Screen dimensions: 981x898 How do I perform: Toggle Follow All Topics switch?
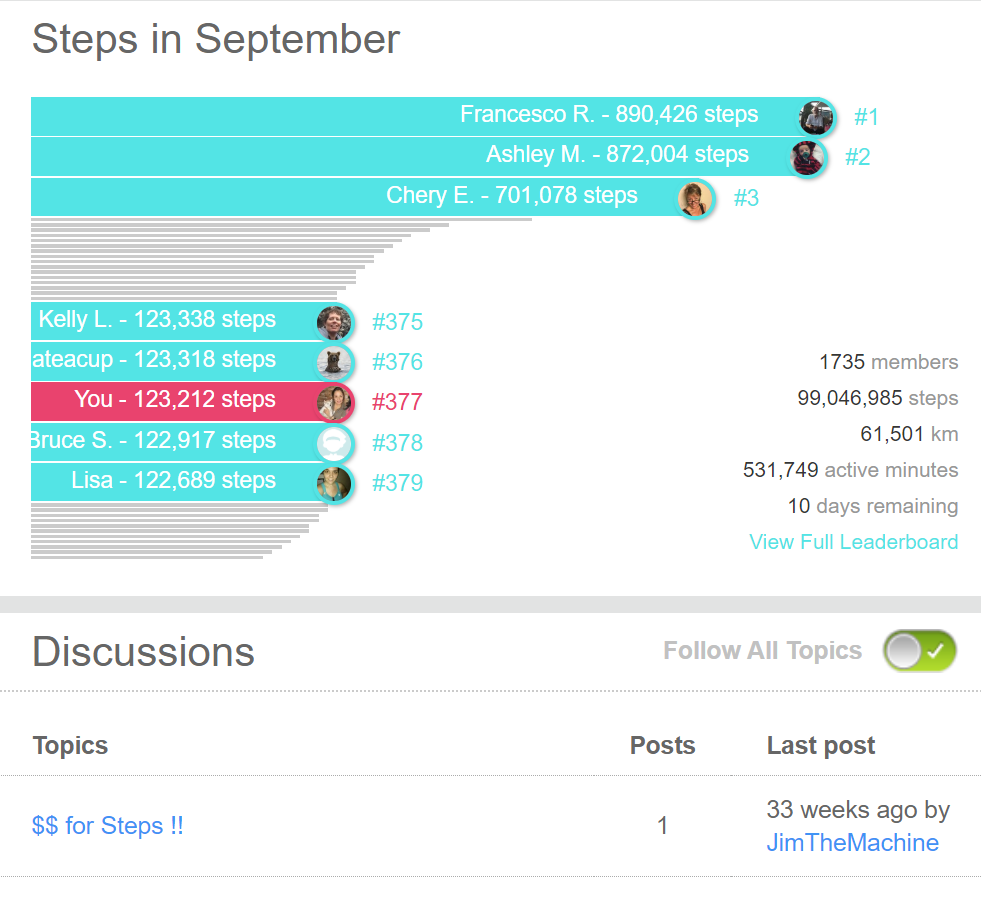click(919, 651)
